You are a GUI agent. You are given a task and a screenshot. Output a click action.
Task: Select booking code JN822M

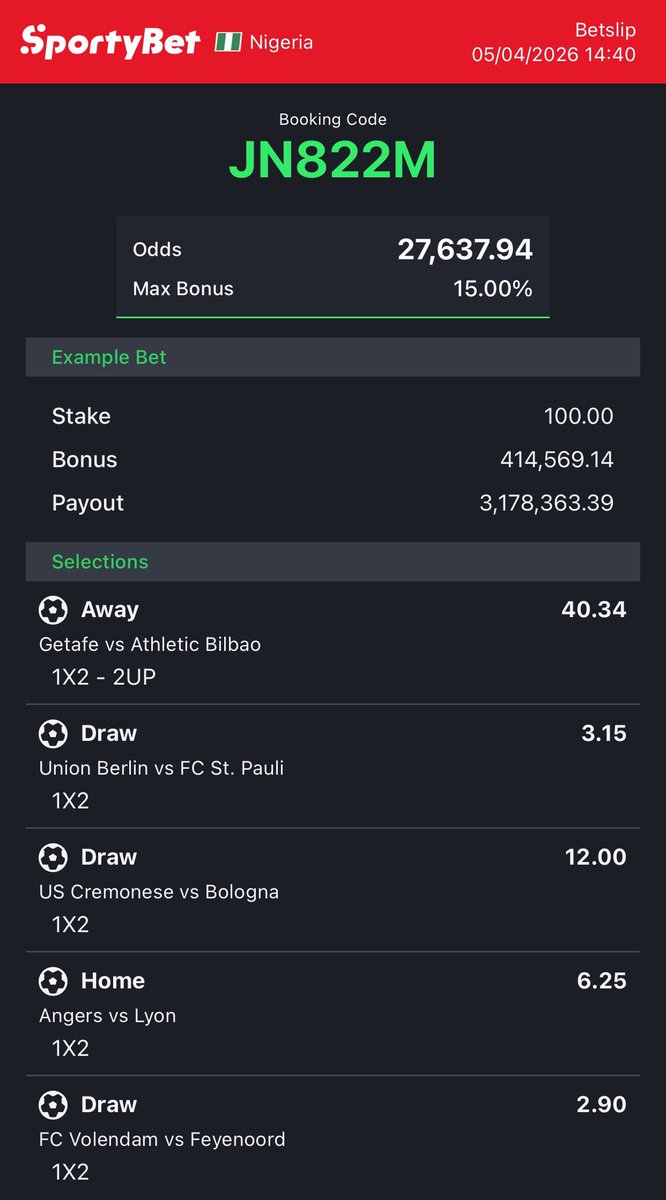pyautogui.click(x=333, y=160)
